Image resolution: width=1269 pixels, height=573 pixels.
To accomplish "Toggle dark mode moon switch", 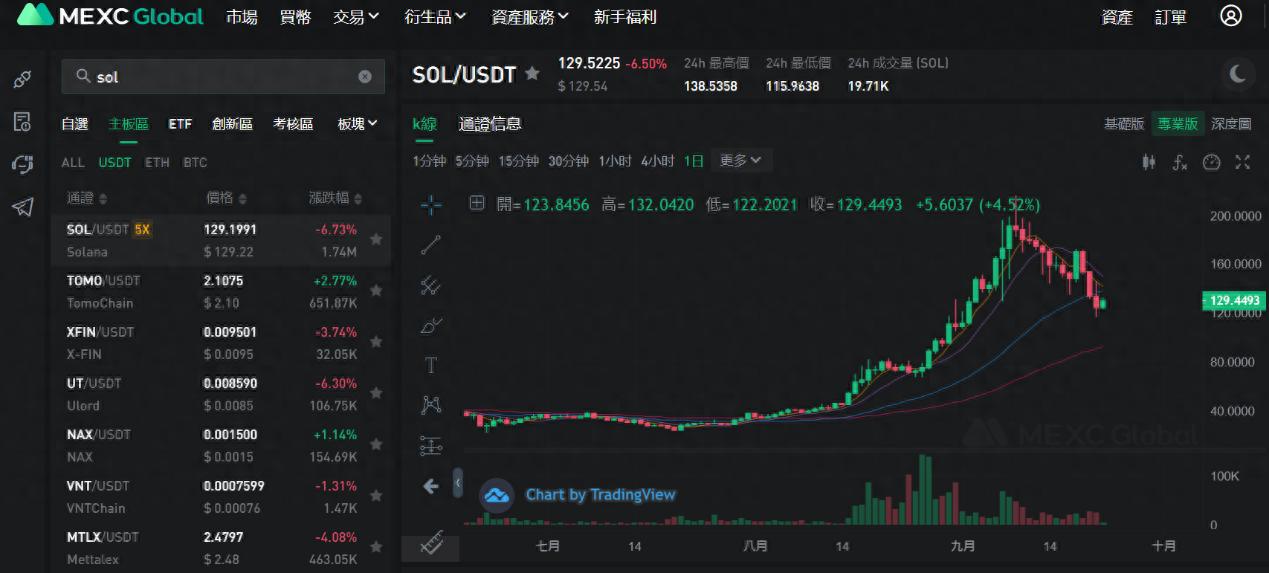I will (x=1238, y=73).
